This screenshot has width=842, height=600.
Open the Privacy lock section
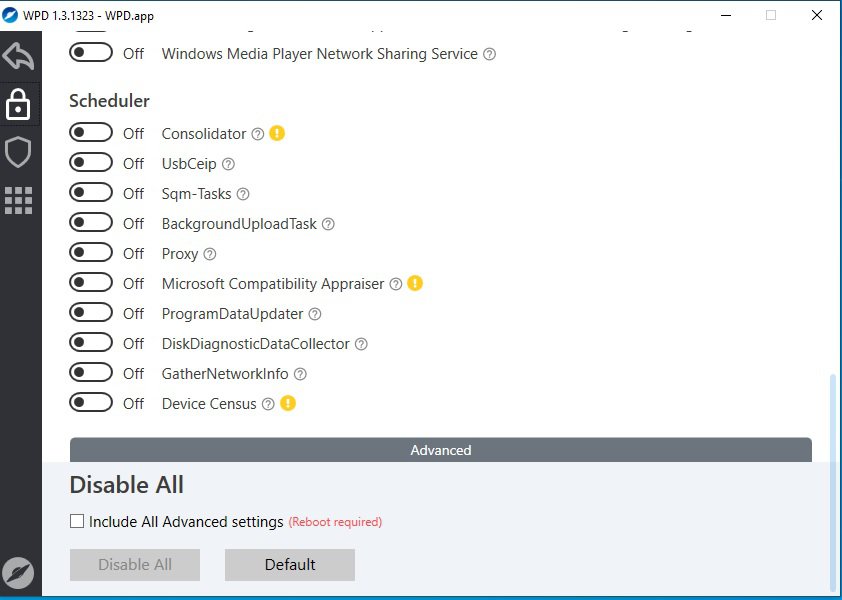tap(19, 104)
